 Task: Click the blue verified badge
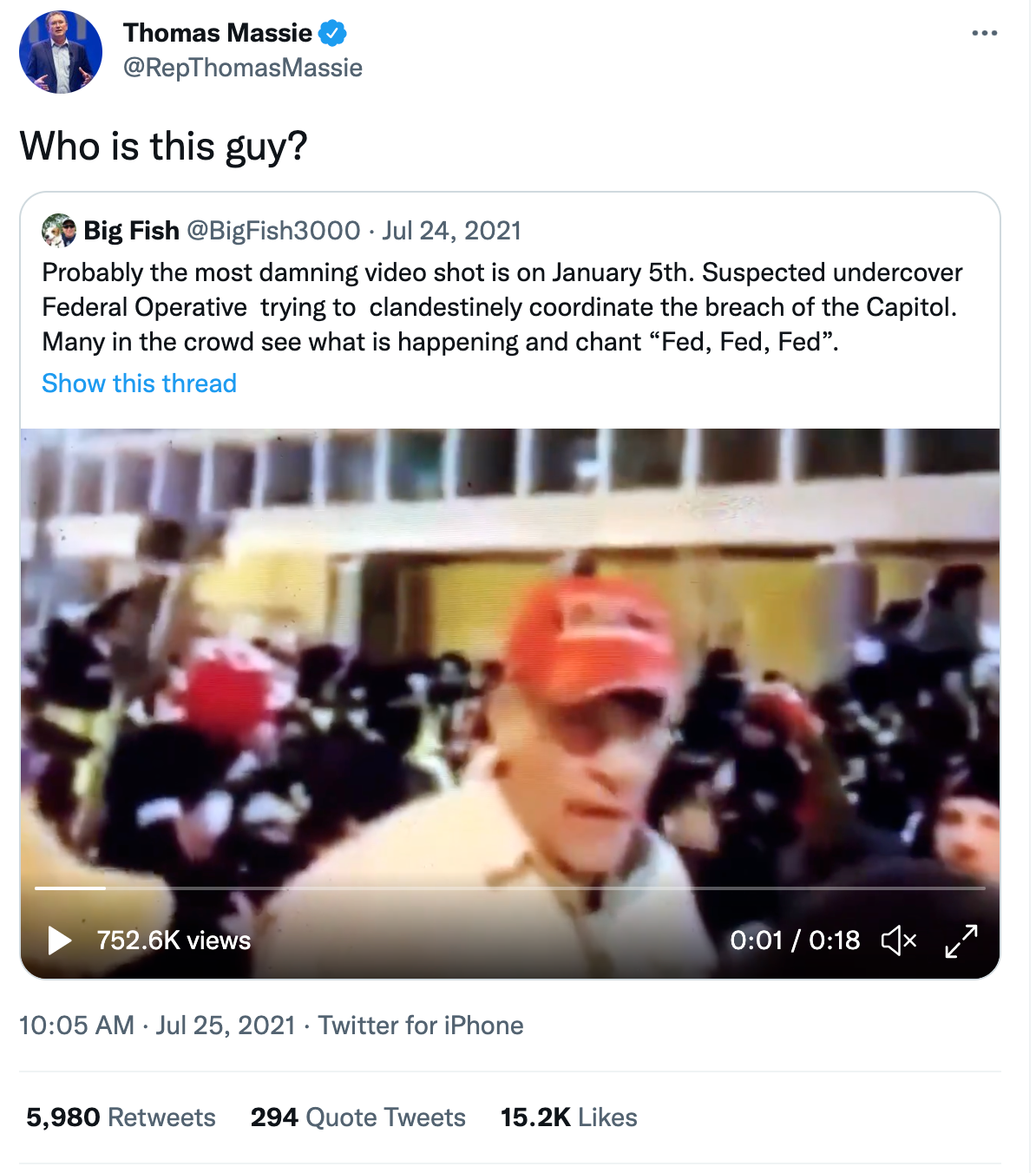pyautogui.click(x=332, y=33)
